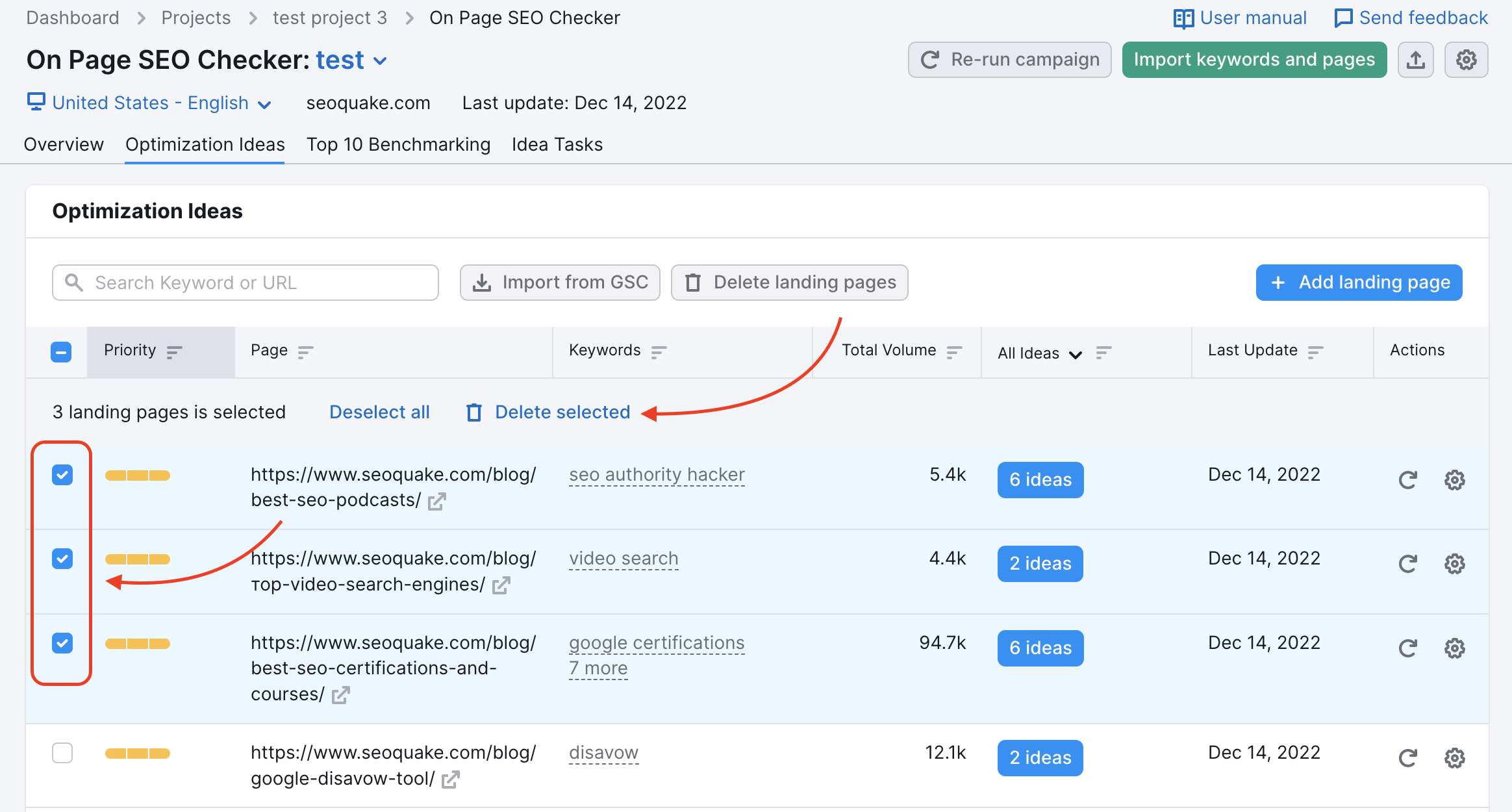Sort by Last Update column icon
This screenshot has width=1512, height=812.
(1315, 352)
